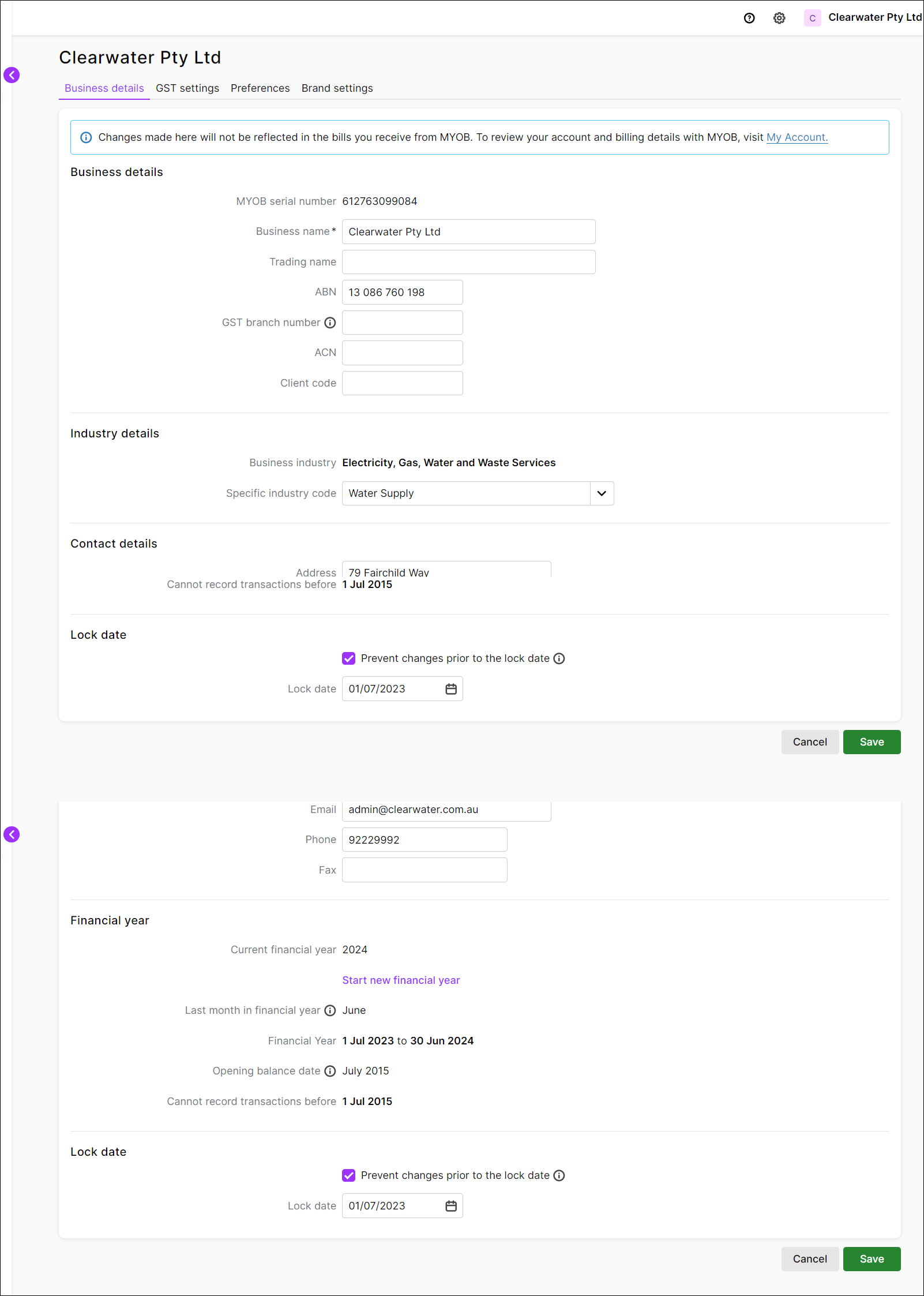Click the GST branch number info icon
924x1296 pixels.
coord(330,323)
